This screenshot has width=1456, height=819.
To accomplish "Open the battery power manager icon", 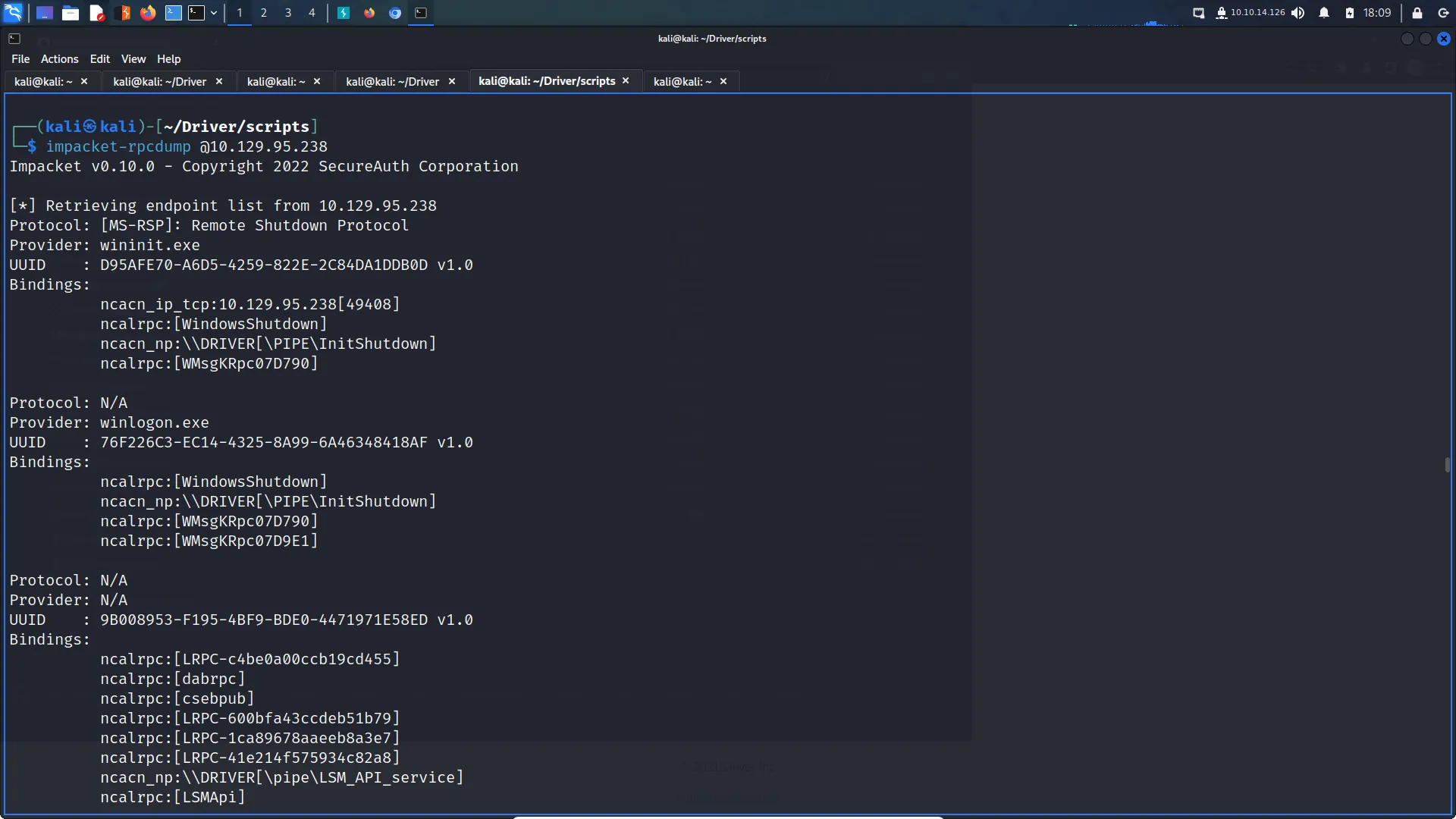I will click(1350, 13).
